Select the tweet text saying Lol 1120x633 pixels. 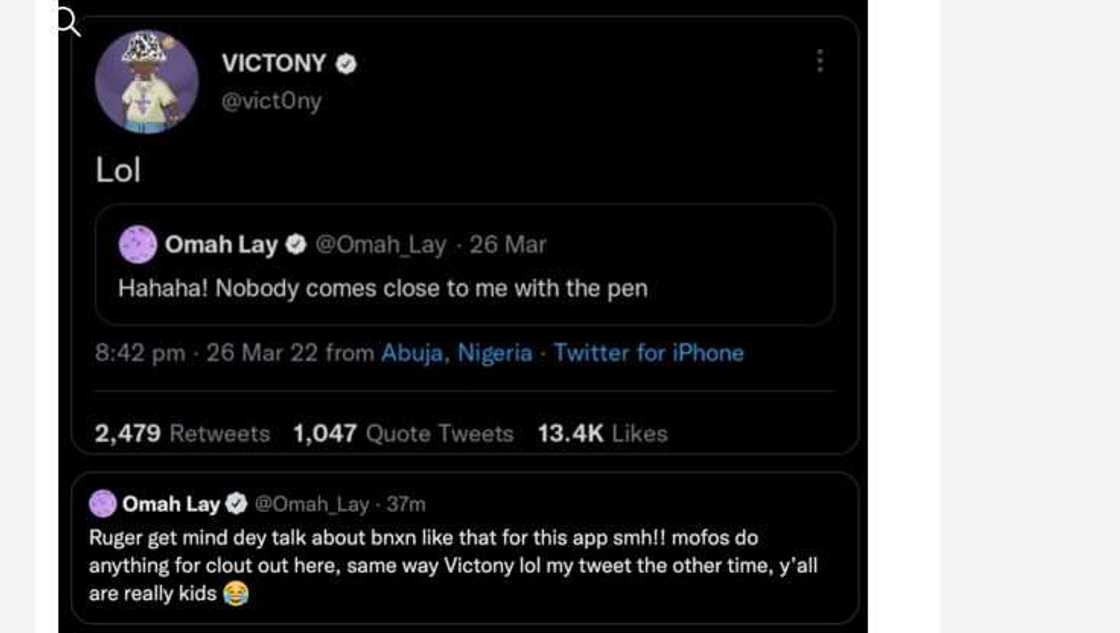[117, 169]
